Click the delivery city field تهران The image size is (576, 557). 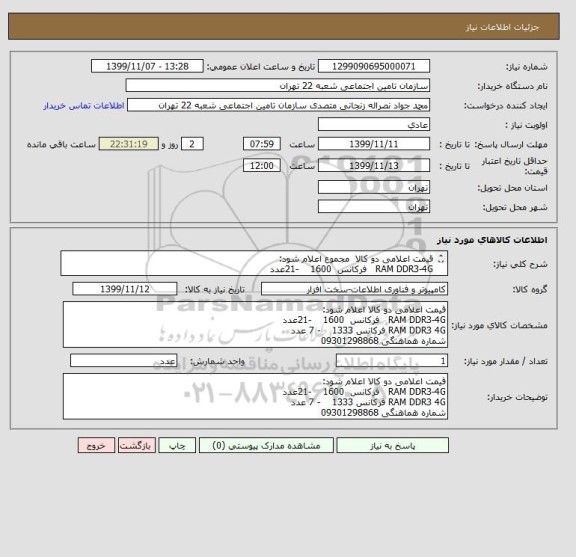374,207
